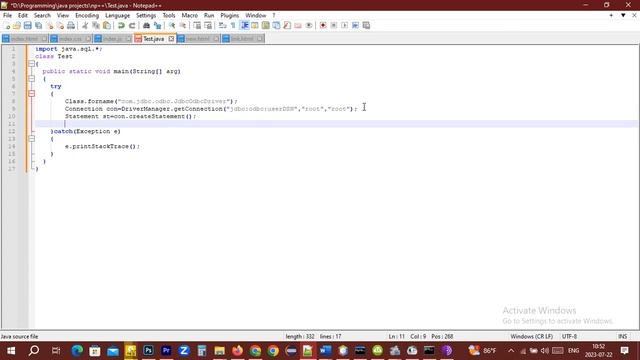Open the File menu
640x360 pixels.
[7, 15]
